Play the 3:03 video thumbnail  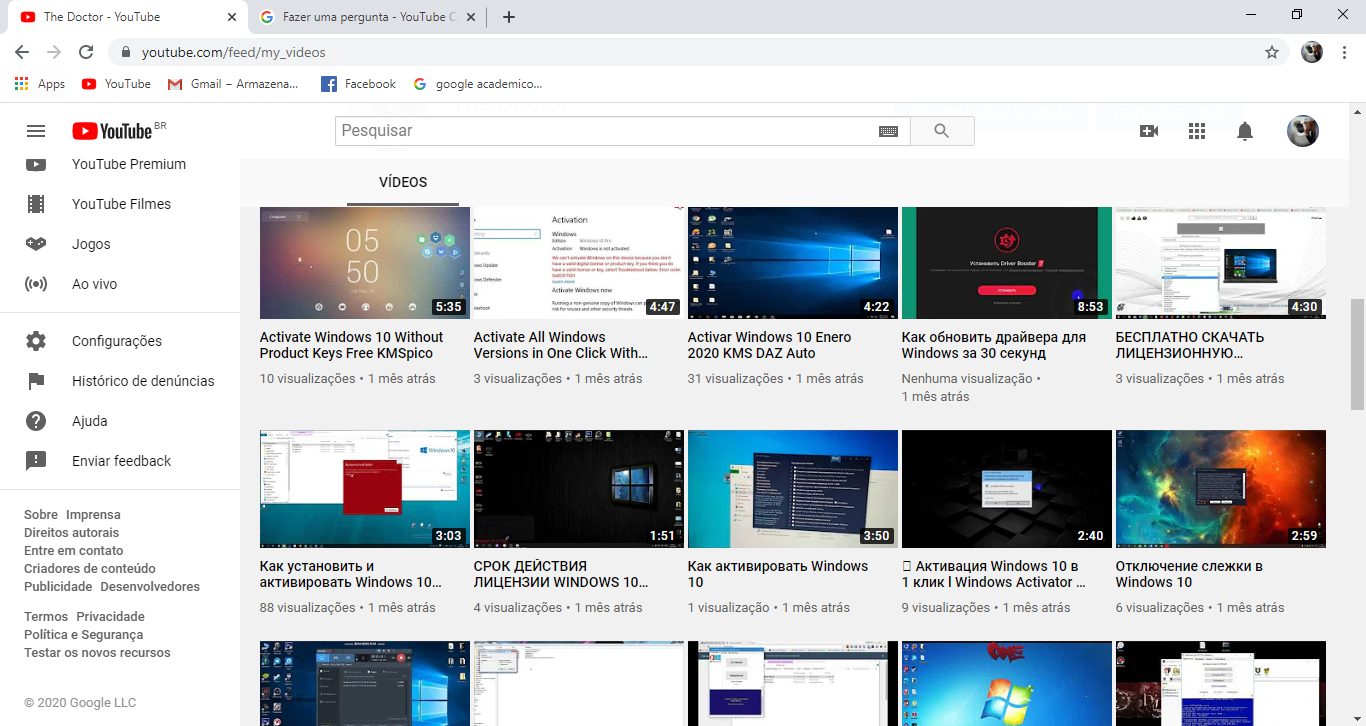coord(364,489)
